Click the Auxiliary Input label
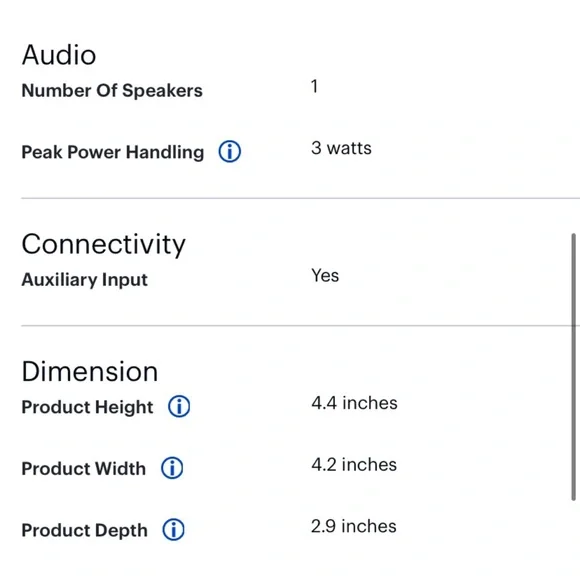The width and height of the screenshot is (580, 580). point(85,280)
